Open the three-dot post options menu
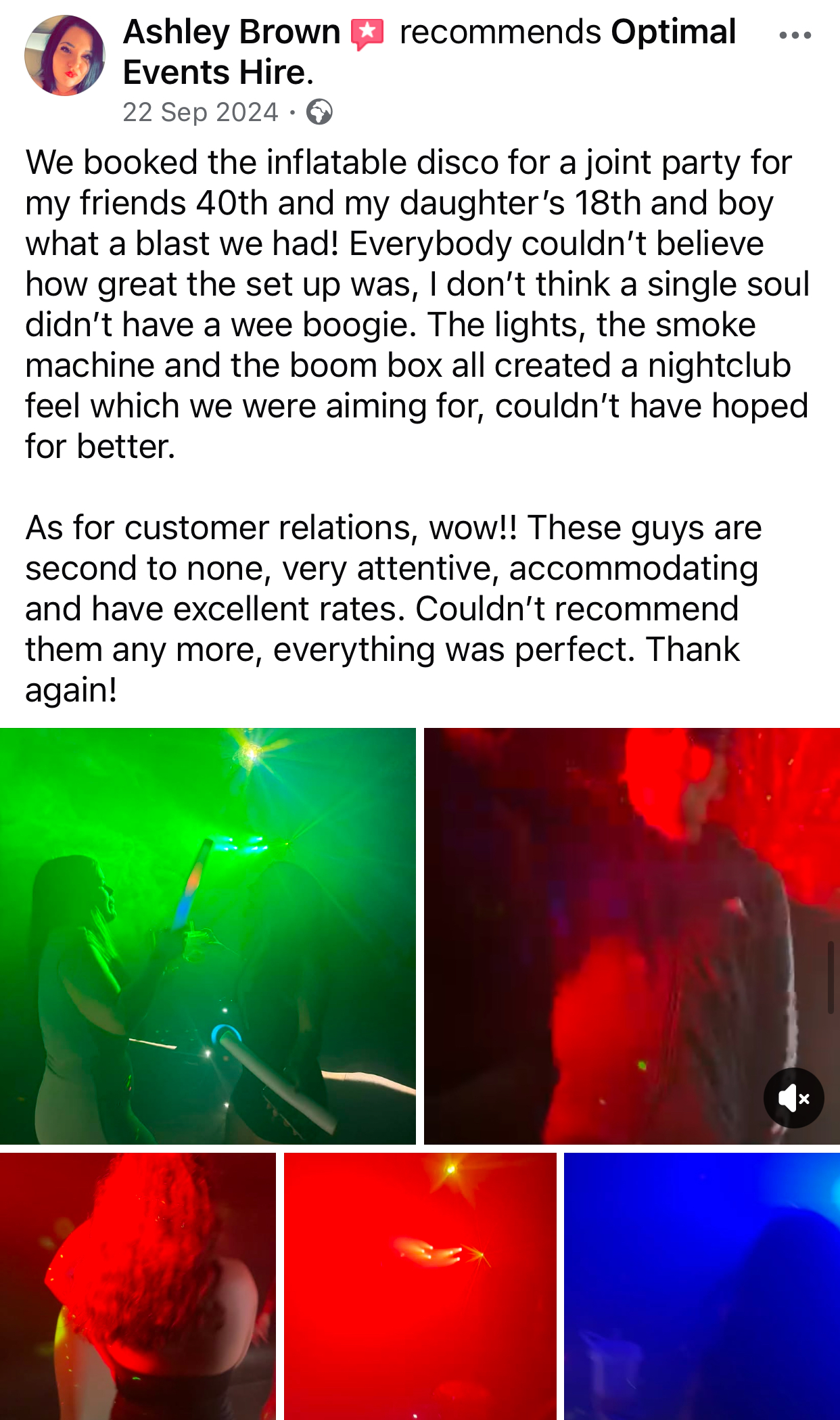The height and width of the screenshot is (1420, 840). pos(795,35)
